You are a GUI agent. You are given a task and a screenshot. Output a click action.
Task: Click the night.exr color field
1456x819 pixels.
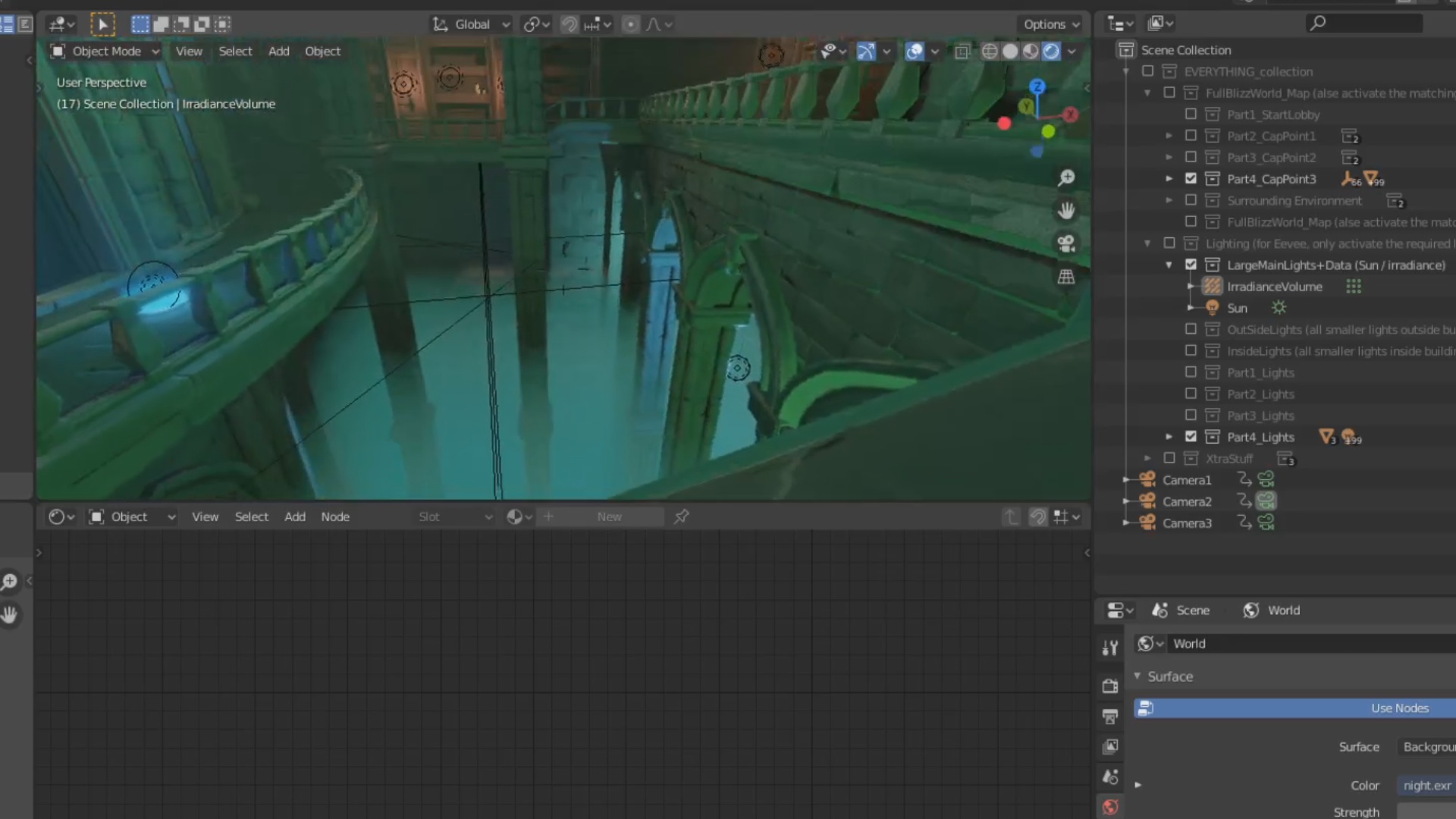point(1426,786)
